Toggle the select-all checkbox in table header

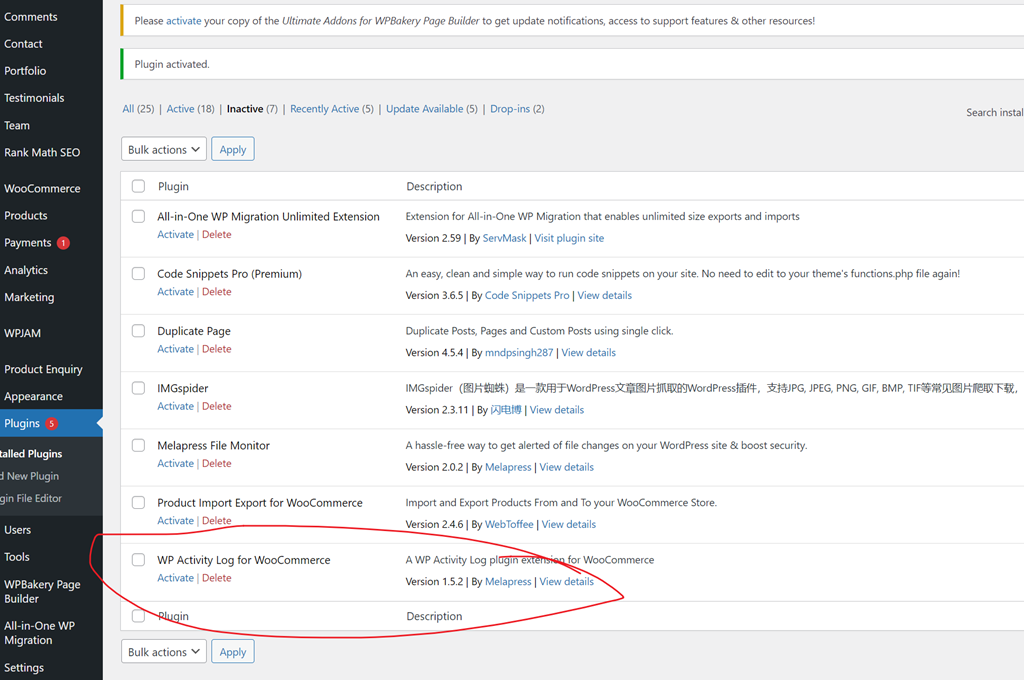point(138,186)
